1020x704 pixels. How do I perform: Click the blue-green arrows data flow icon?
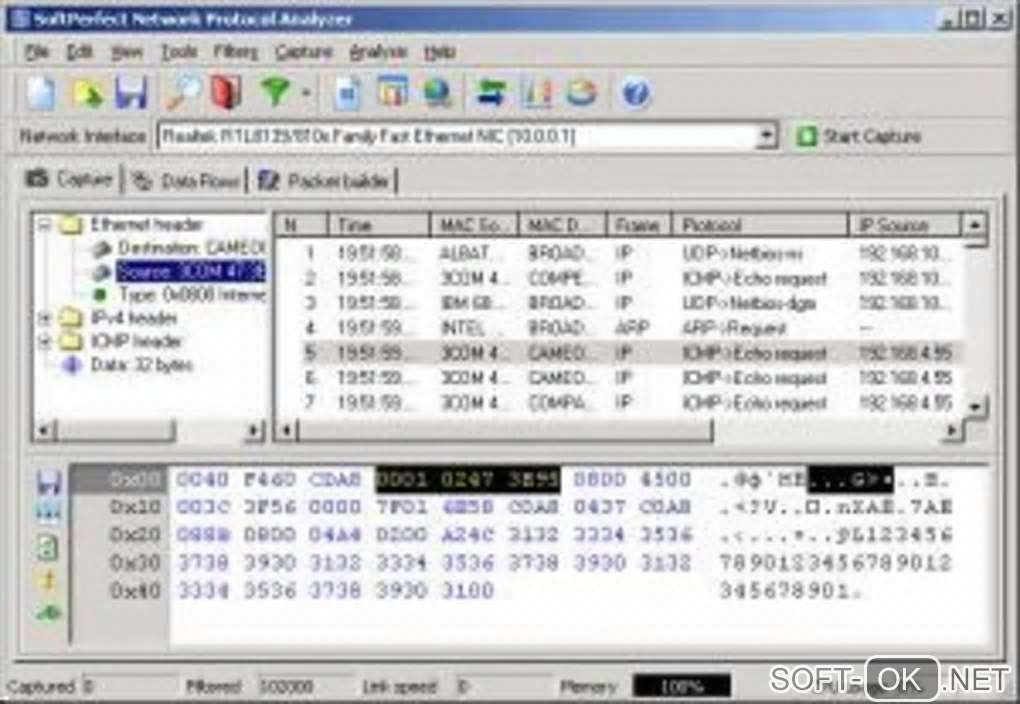click(490, 93)
